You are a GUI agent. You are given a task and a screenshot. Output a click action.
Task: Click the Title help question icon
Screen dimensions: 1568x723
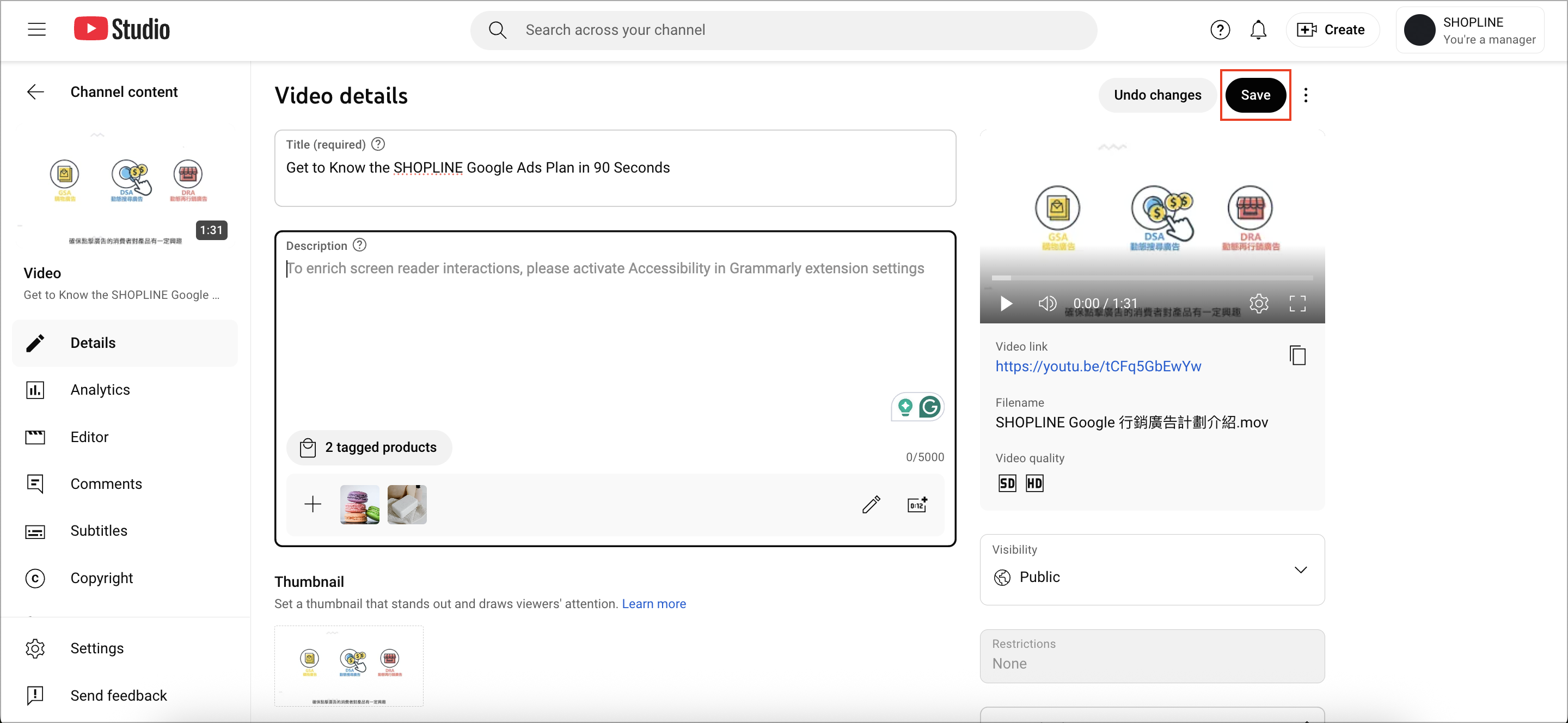click(x=378, y=144)
